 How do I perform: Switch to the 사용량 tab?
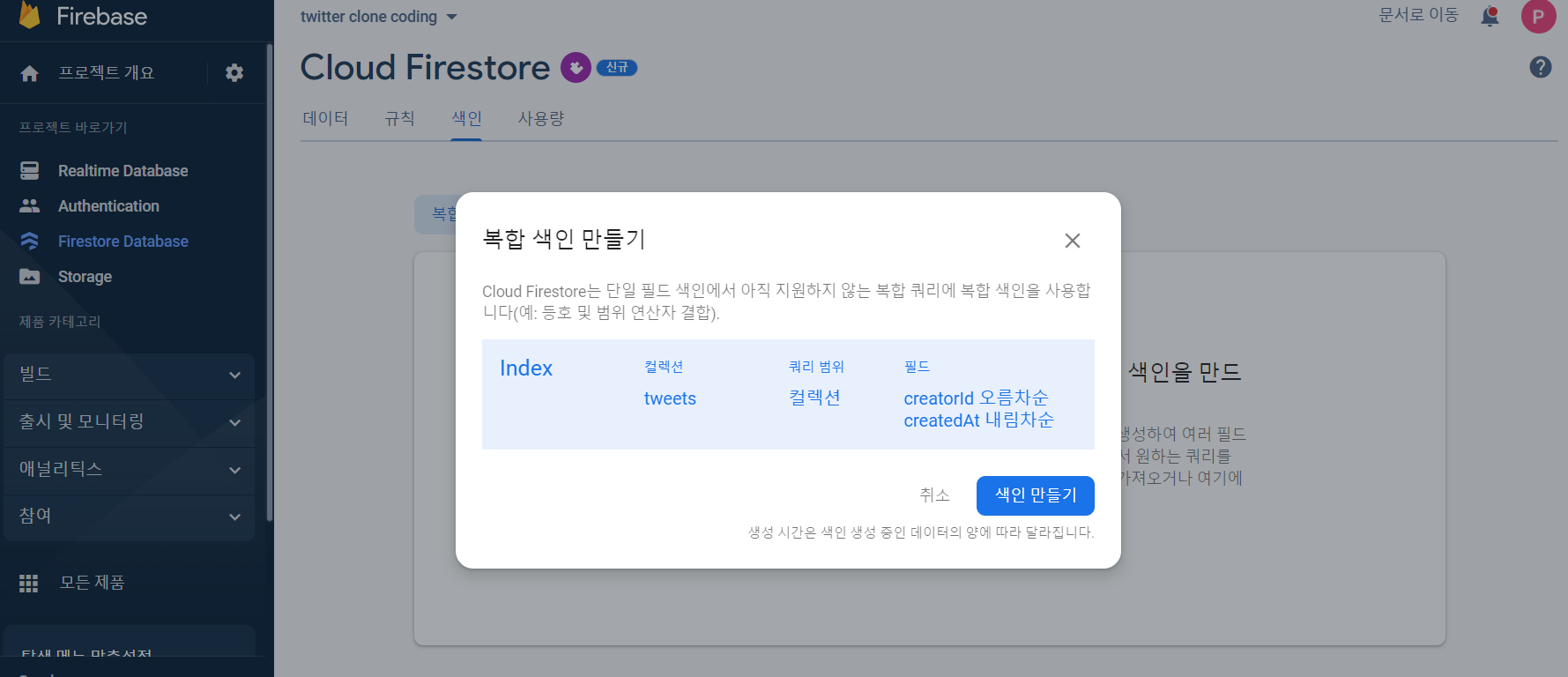(540, 118)
